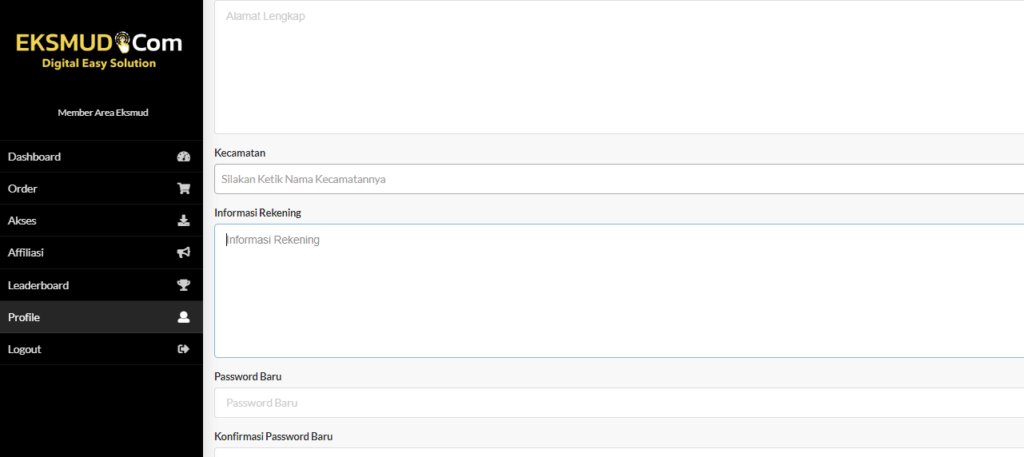Click the Order shopping cart icon
1024x457 pixels.
[x=184, y=189]
